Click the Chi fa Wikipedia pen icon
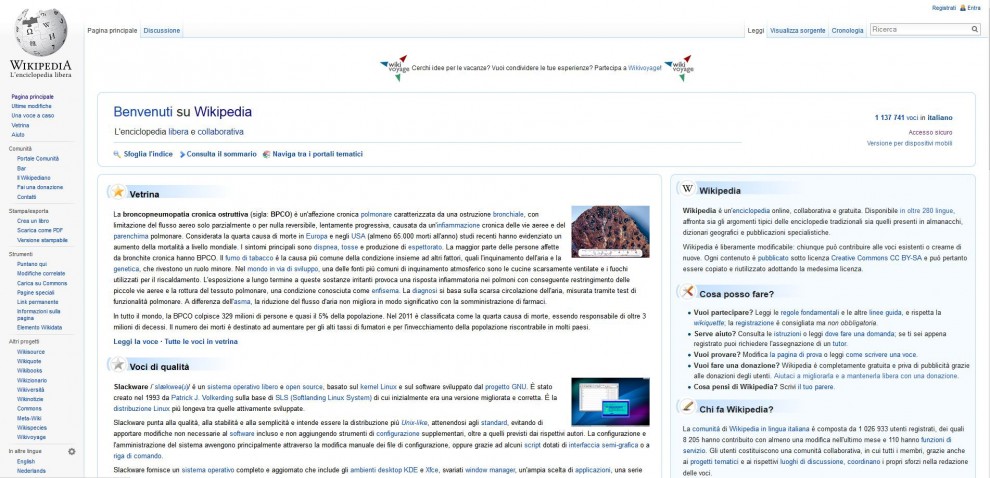 click(688, 406)
